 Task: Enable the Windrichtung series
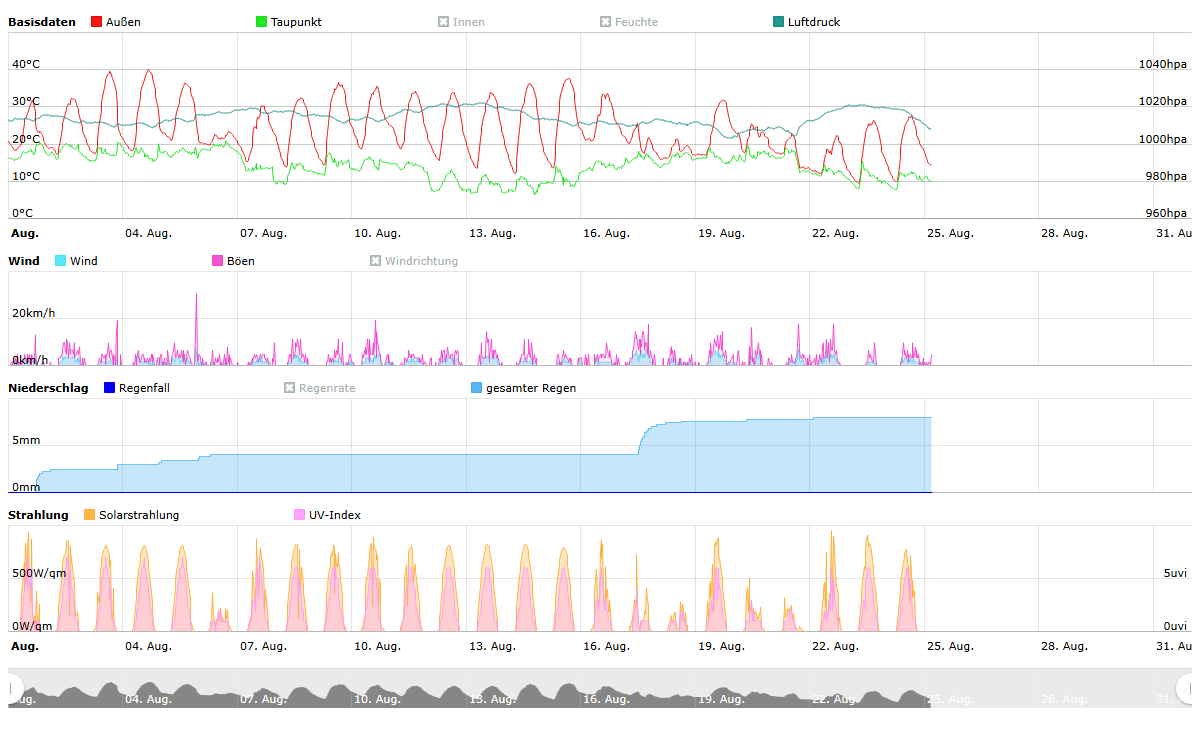414,261
